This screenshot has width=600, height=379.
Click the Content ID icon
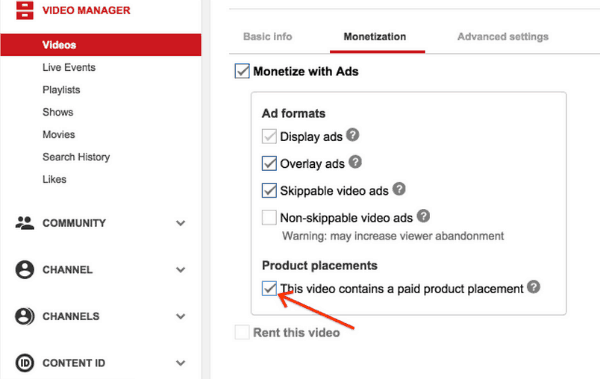tap(25, 363)
